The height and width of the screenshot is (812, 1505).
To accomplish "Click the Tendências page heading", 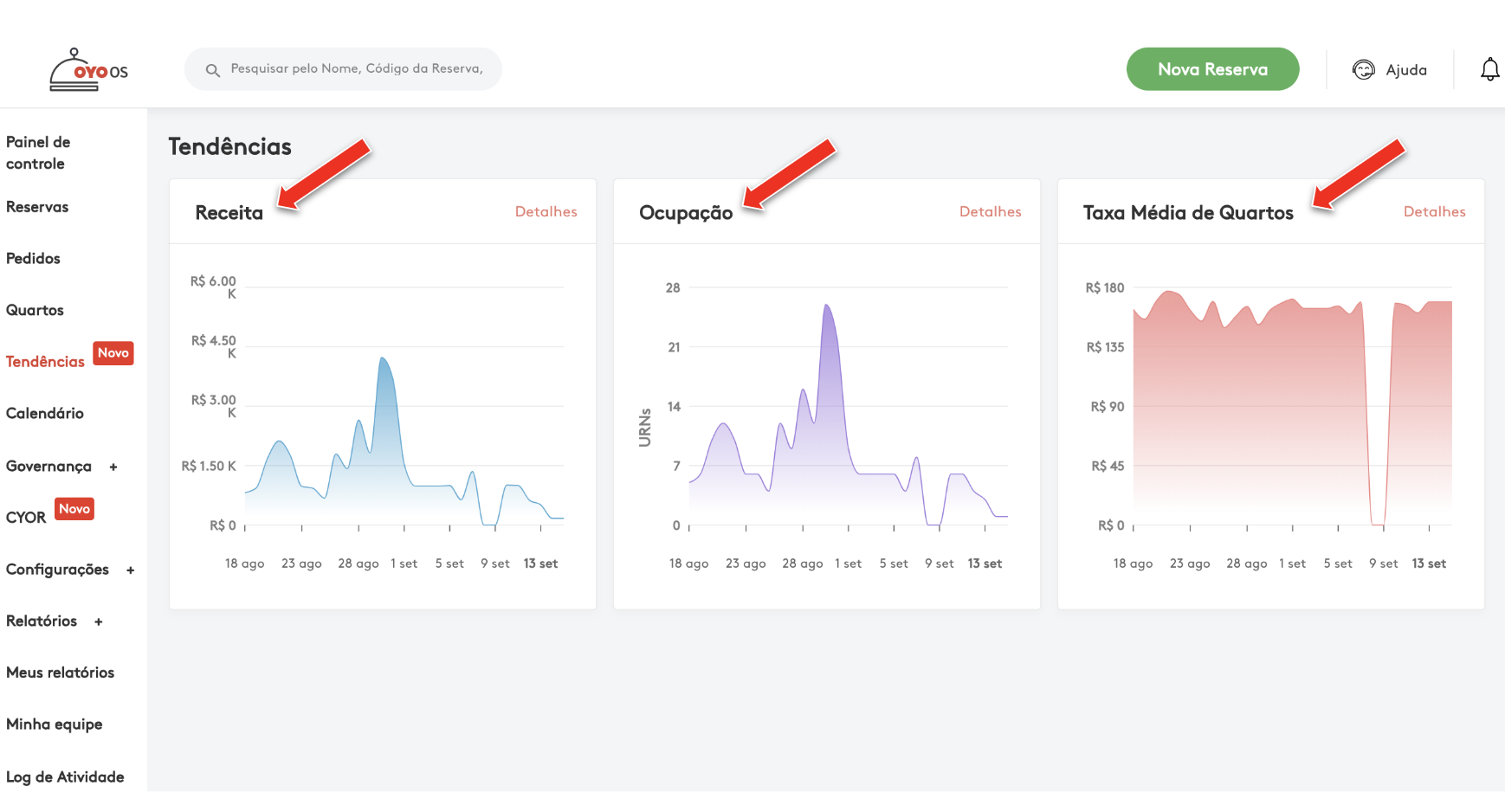I will pos(229,146).
